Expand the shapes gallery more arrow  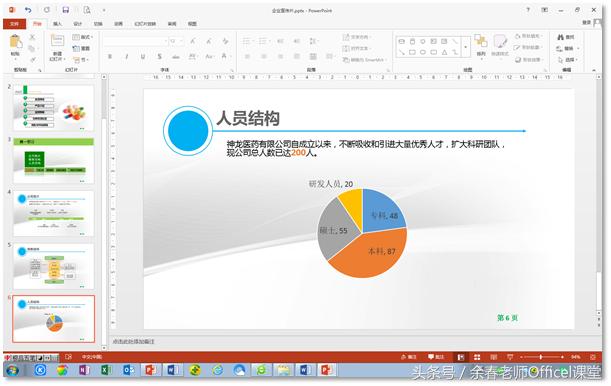pyautogui.click(x=465, y=47)
